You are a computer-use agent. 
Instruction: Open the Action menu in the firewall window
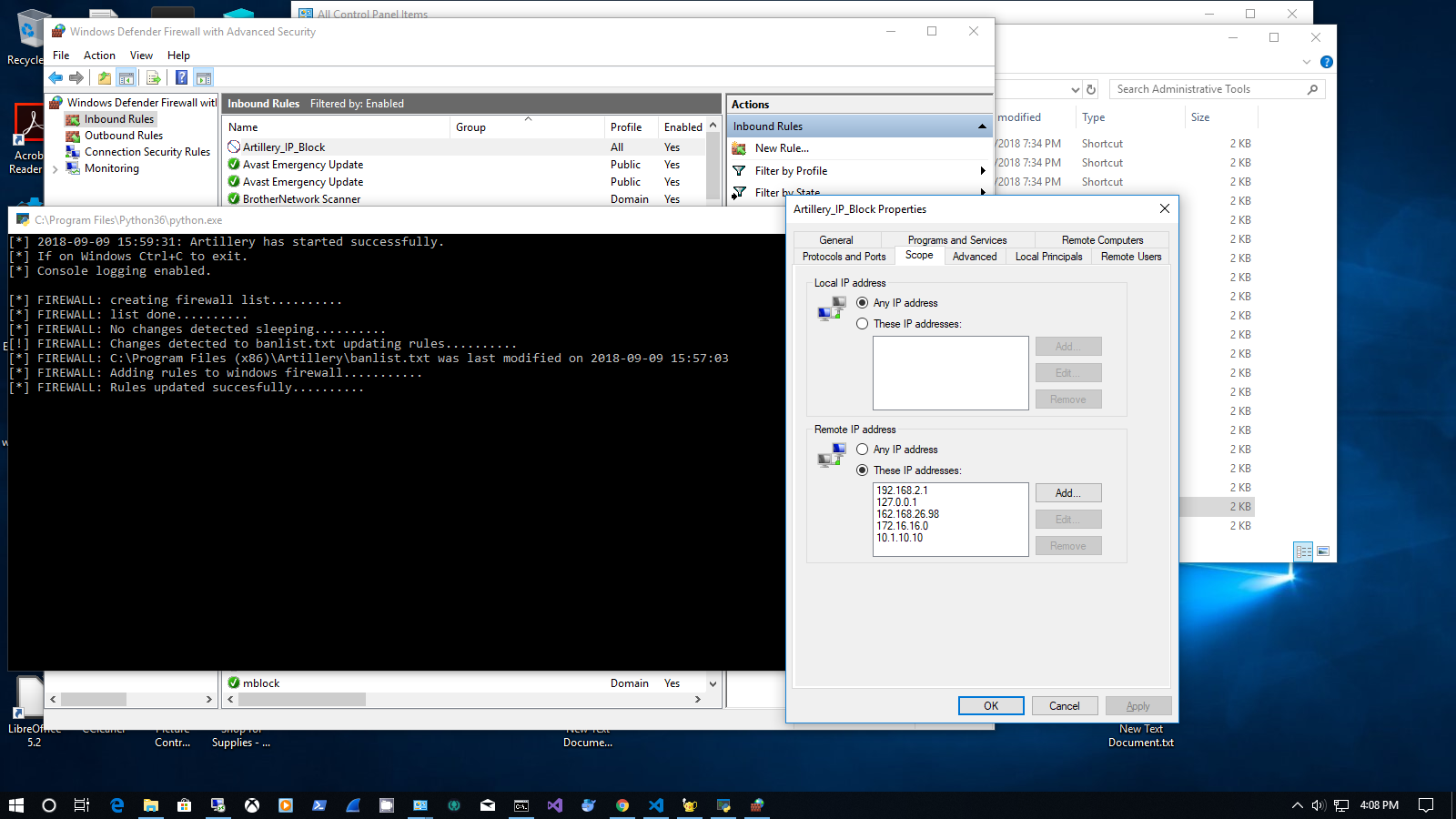(x=99, y=55)
